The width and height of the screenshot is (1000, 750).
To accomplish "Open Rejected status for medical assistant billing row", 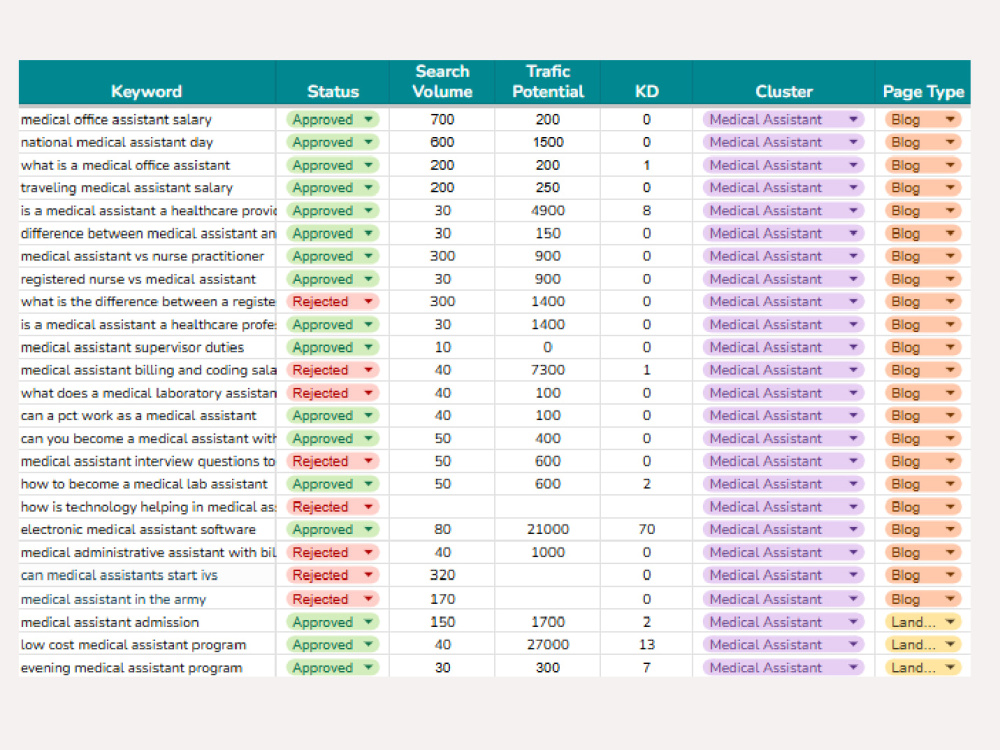I will (x=332, y=370).
